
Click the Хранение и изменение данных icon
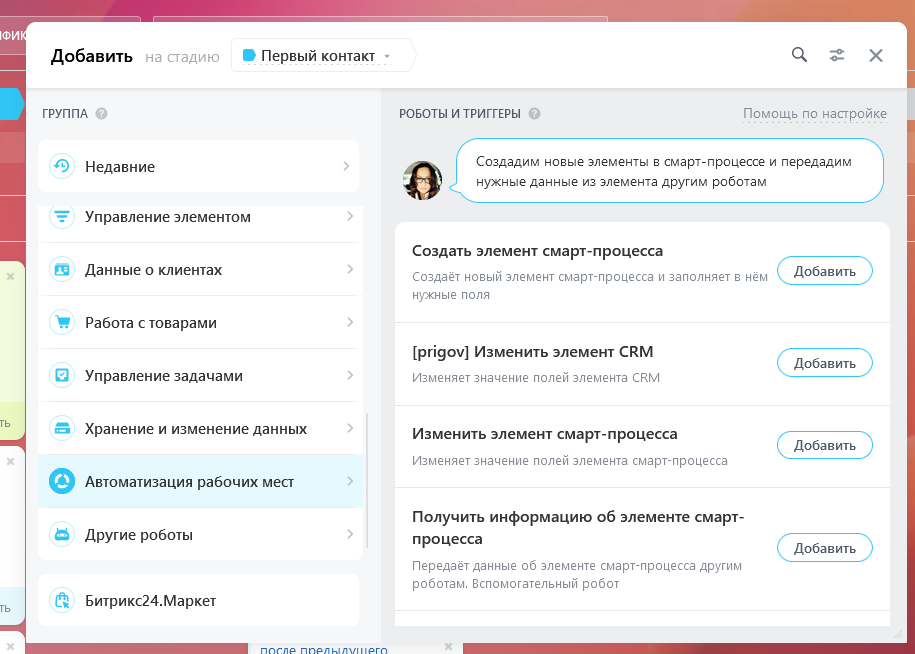[62, 429]
